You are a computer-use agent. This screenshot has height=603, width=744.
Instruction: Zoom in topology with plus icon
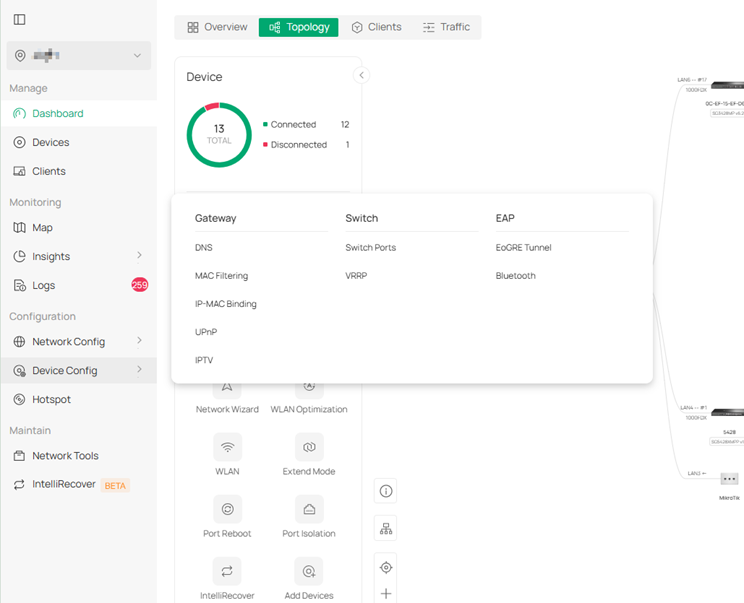coord(386,594)
